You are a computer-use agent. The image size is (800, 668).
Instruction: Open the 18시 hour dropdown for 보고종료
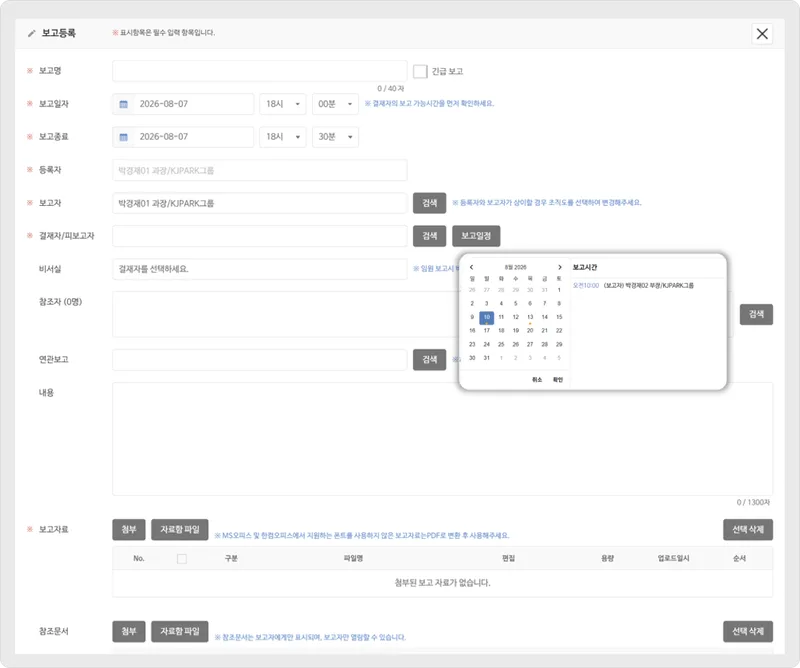coord(283,137)
